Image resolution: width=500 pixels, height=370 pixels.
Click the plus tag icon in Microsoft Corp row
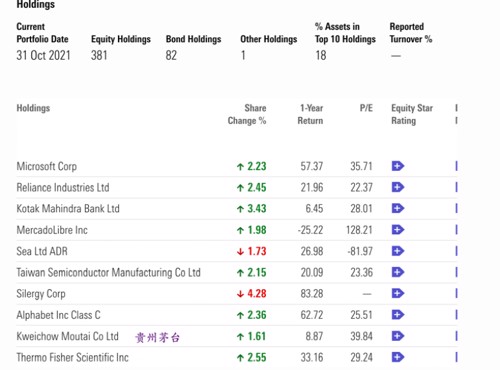(398, 166)
